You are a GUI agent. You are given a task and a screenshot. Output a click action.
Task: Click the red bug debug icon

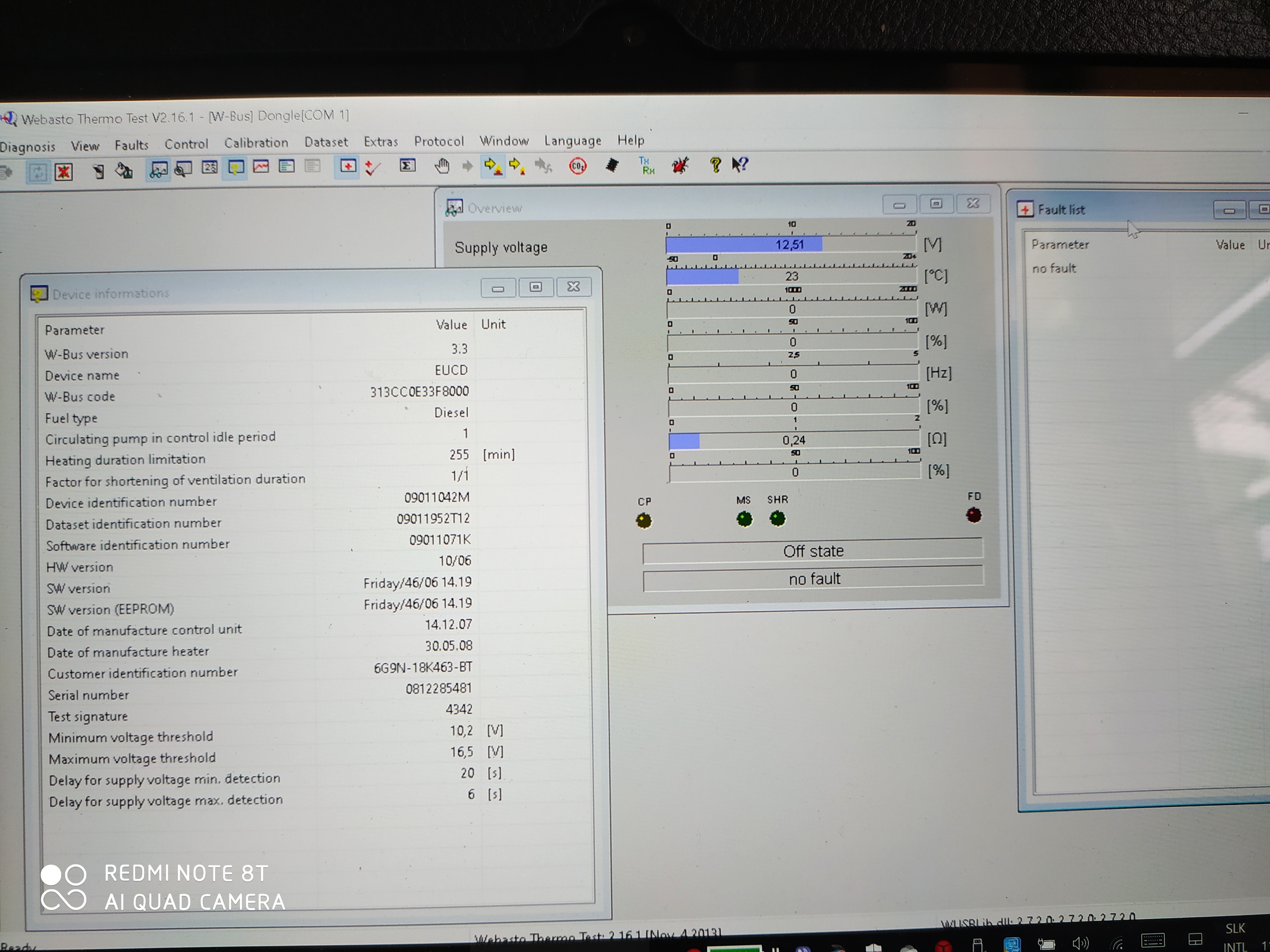[x=680, y=166]
